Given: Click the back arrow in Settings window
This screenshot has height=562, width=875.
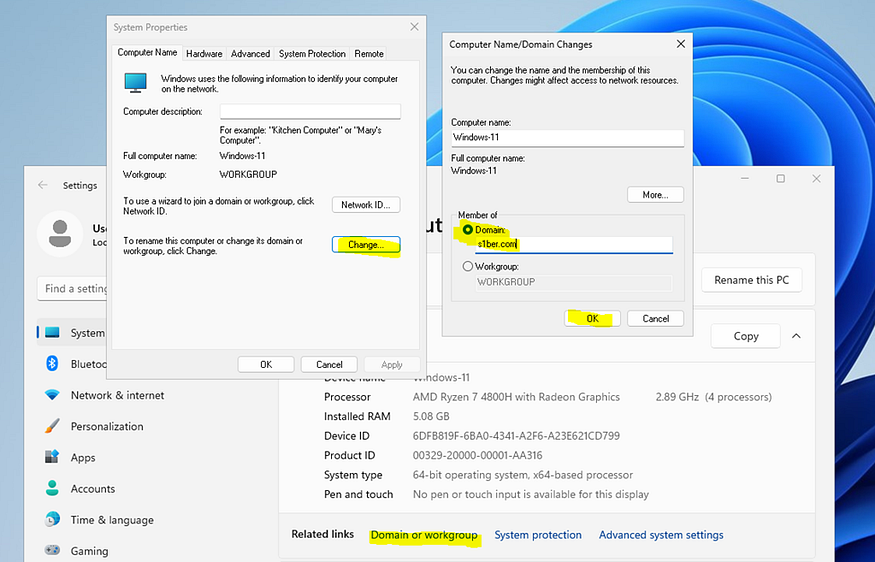Looking at the screenshot, I should tap(43, 185).
